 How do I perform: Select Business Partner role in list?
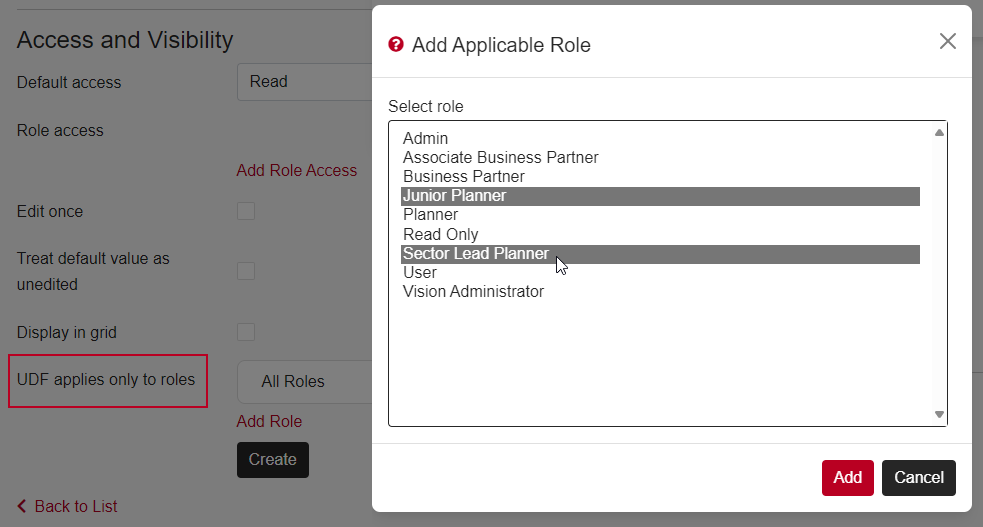click(660, 177)
